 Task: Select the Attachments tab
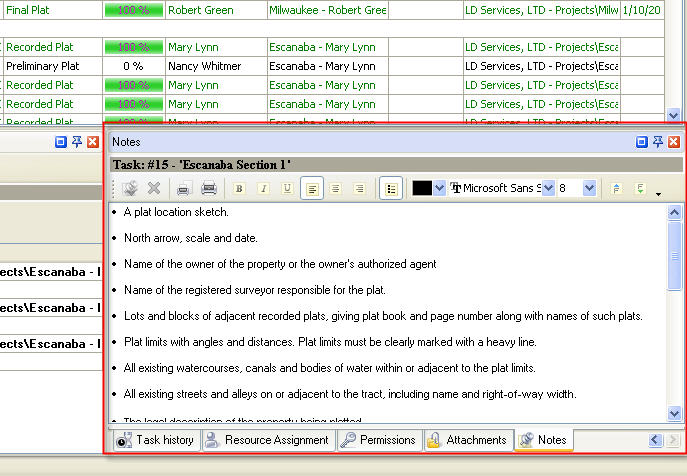[x=466, y=440]
